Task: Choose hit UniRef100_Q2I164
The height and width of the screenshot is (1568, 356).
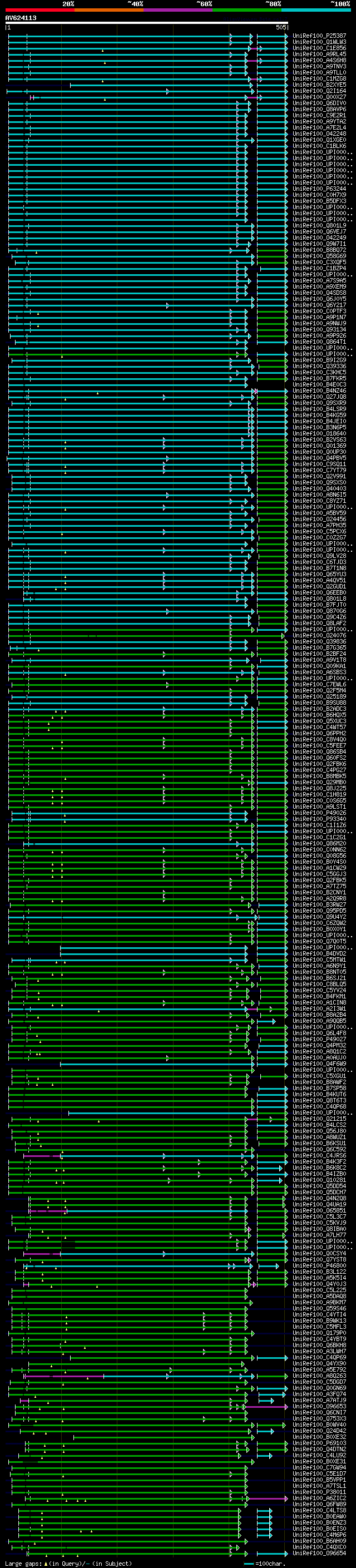Action: click(319, 91)
